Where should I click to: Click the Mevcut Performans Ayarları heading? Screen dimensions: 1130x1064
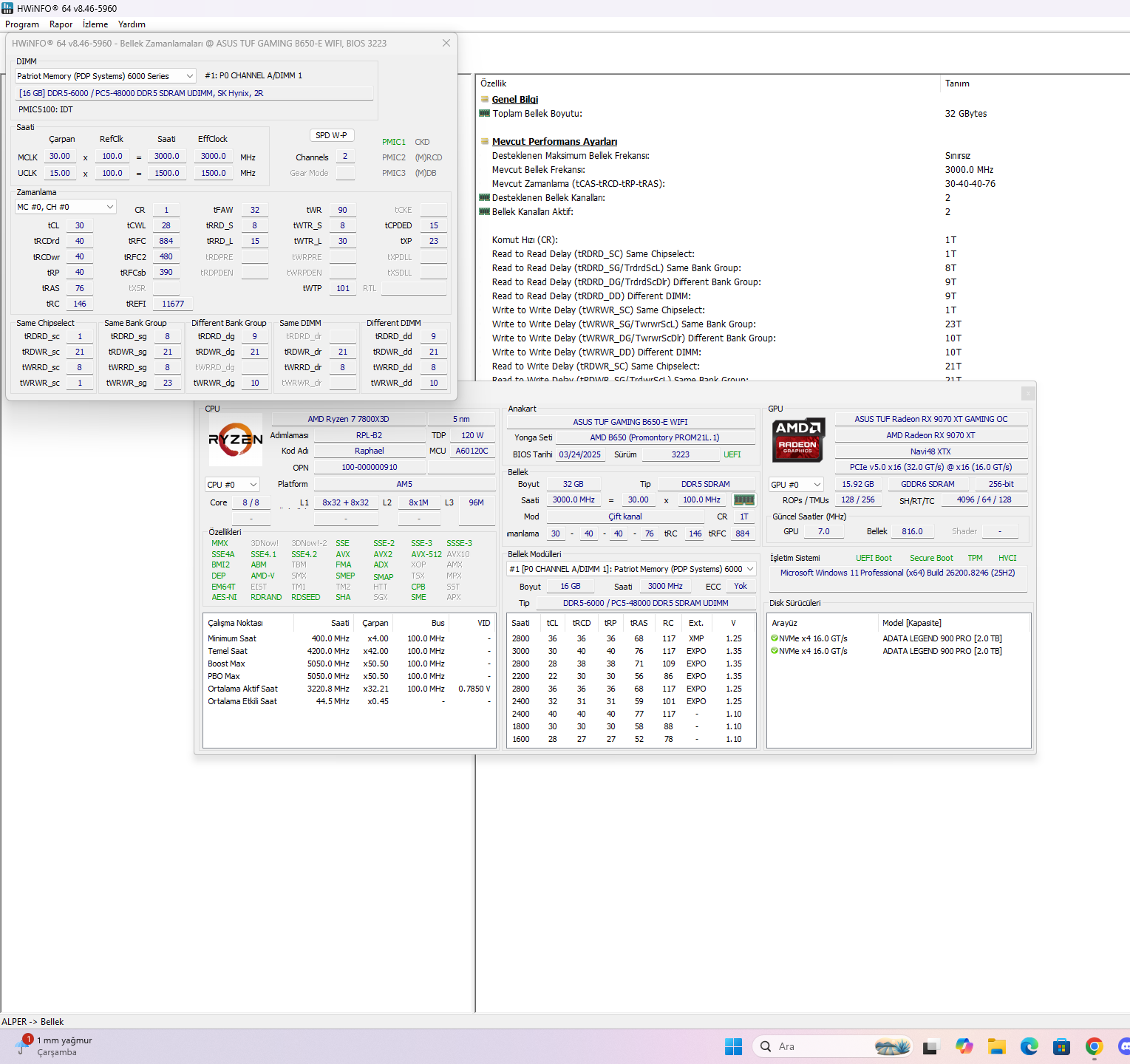(x=554, y=141)
